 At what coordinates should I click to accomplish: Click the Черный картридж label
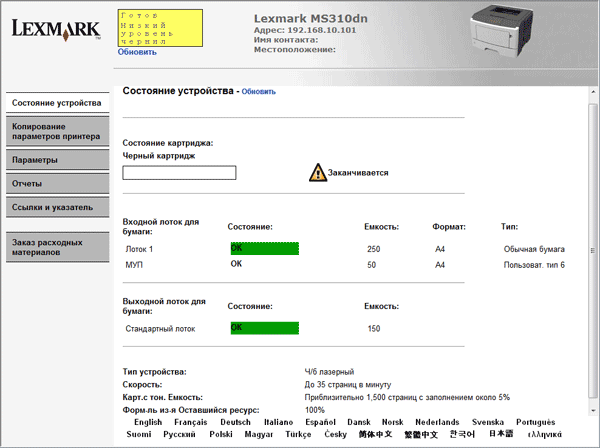pyautogui.click(x=159, y=156)
